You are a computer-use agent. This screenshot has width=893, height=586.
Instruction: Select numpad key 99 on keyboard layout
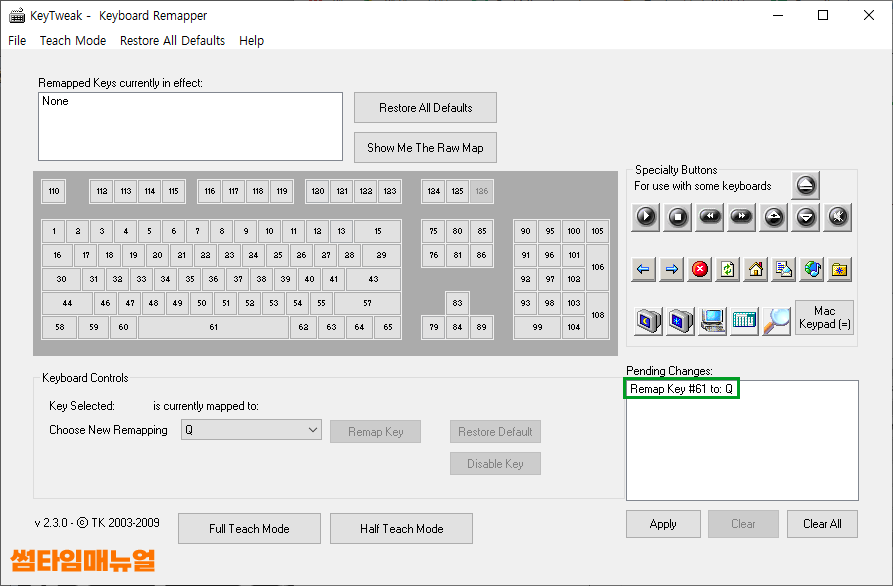(537, 327)
